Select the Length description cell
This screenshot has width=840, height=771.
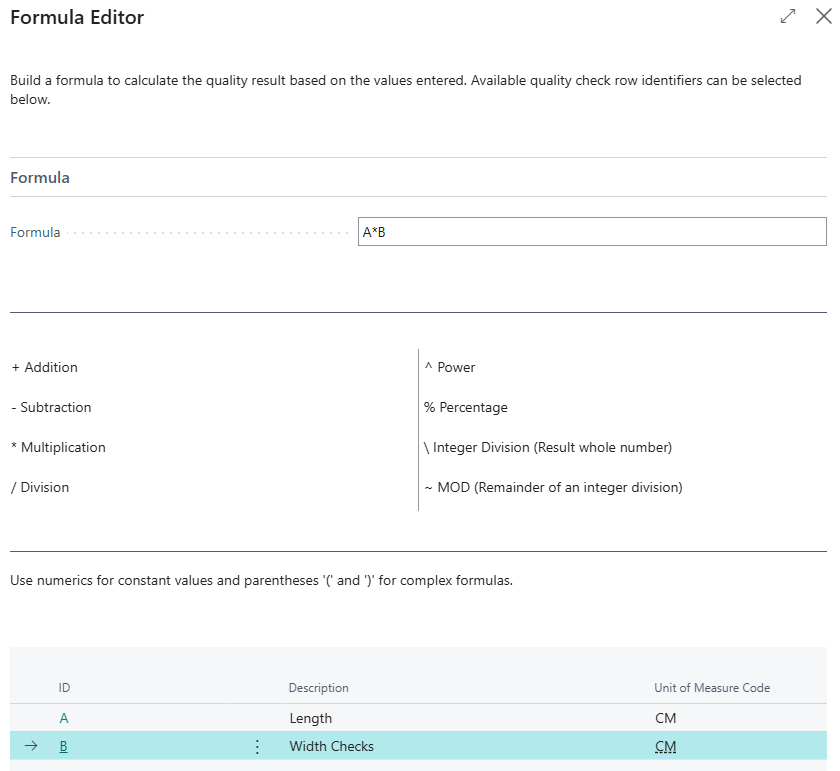tap(310, 718)
